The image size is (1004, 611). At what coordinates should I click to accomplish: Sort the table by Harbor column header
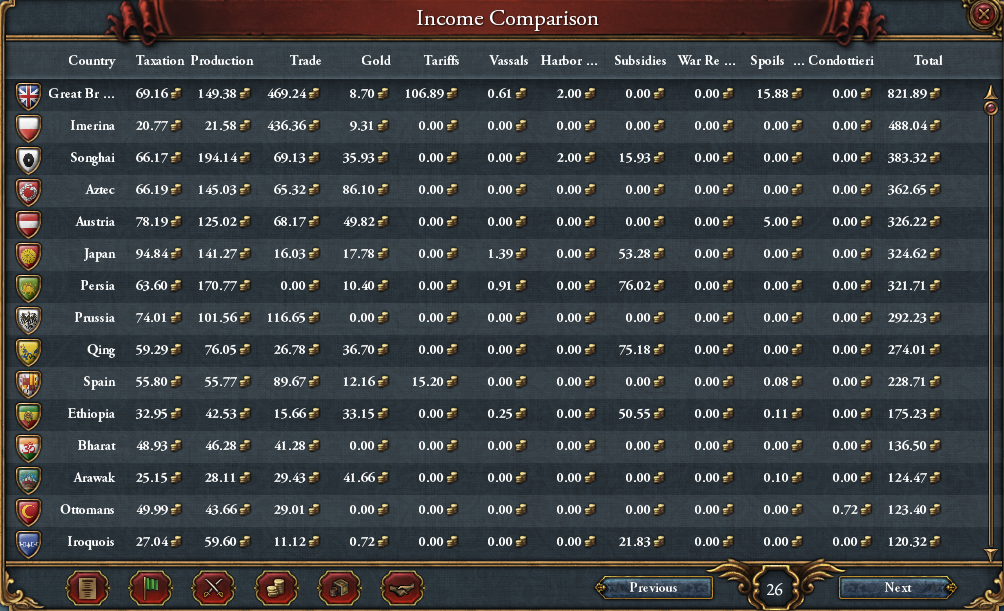569,60
